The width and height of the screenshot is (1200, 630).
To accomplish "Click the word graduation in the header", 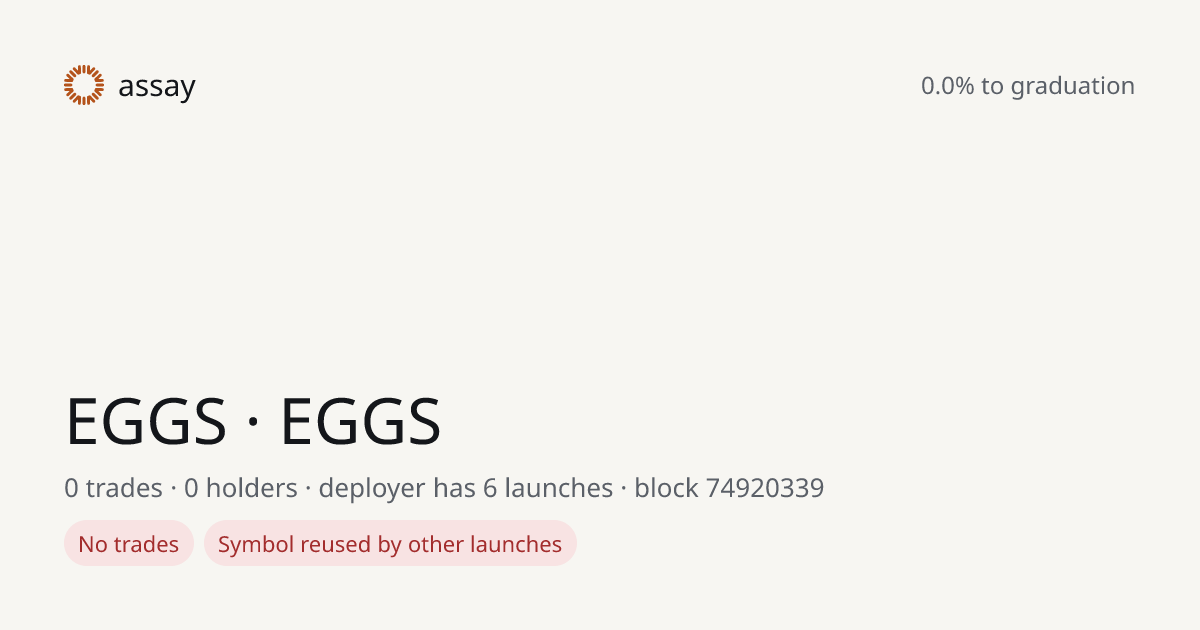I will click(1072, 87).
